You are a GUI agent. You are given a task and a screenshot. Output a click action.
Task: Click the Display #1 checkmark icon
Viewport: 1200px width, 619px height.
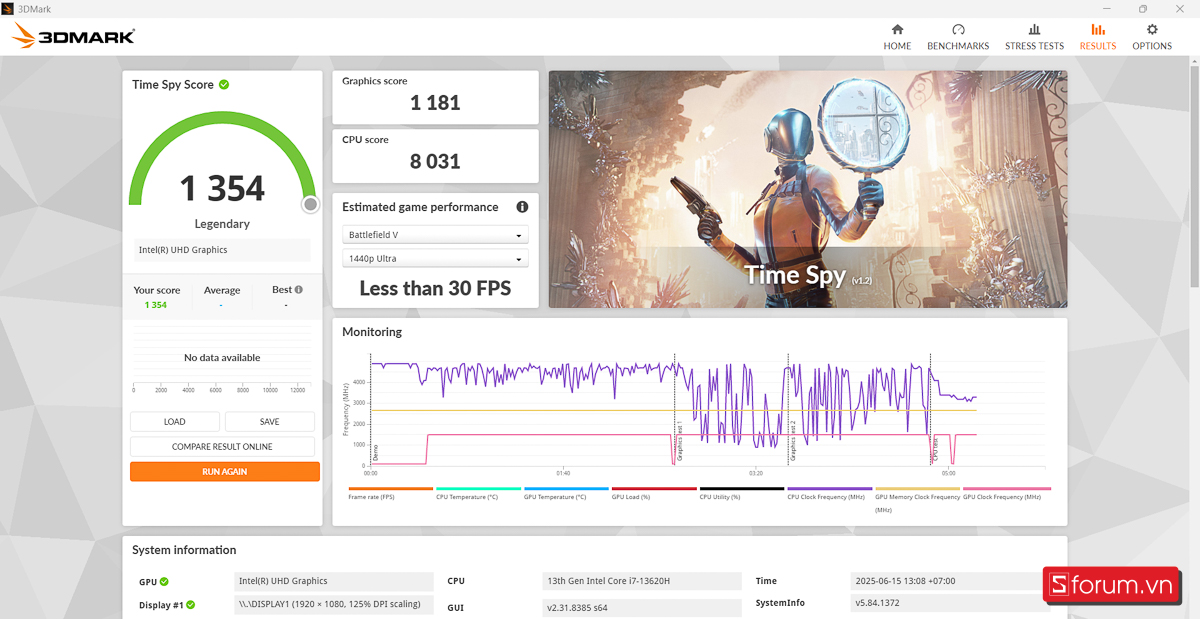tap(190, 605)
